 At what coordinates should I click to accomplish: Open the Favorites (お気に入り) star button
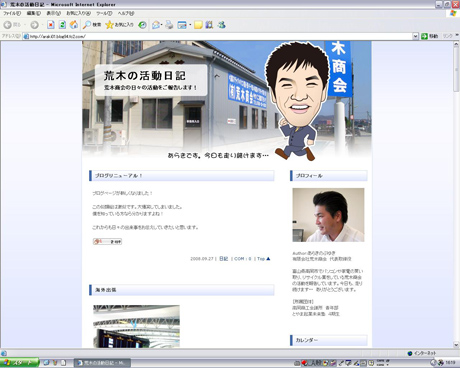pyautogui.click(x=119, y=25)
